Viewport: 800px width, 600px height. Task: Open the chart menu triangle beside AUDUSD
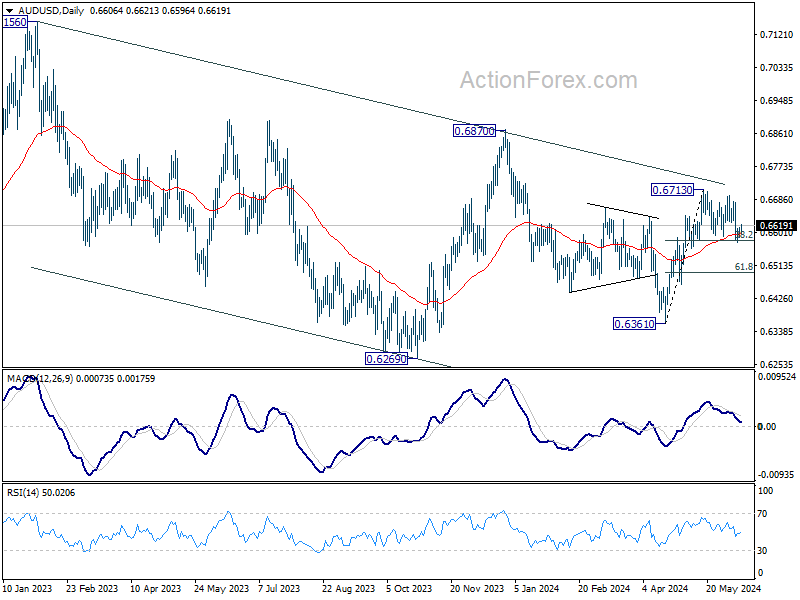9,11
